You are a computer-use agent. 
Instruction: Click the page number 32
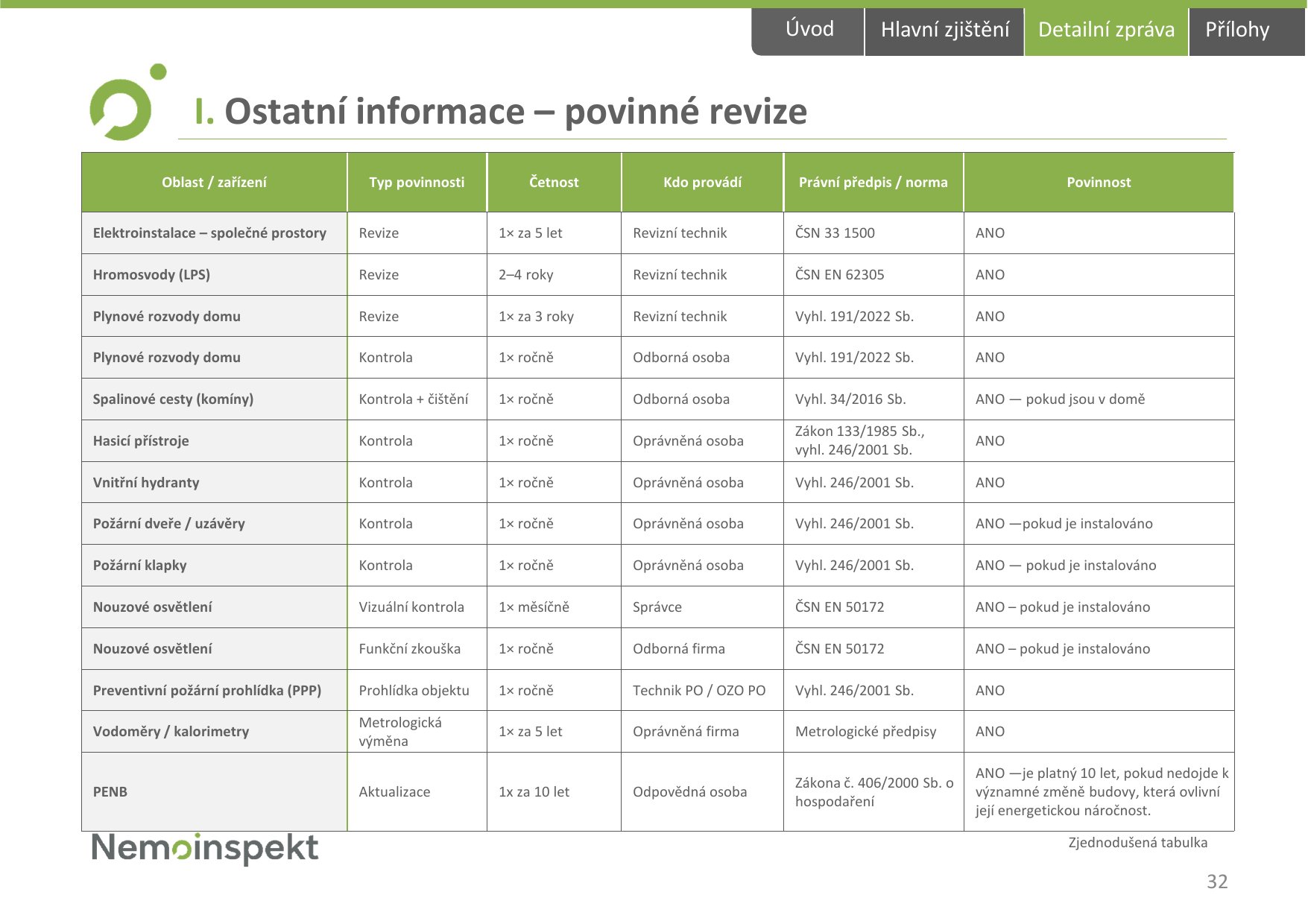click(1217, 882)
